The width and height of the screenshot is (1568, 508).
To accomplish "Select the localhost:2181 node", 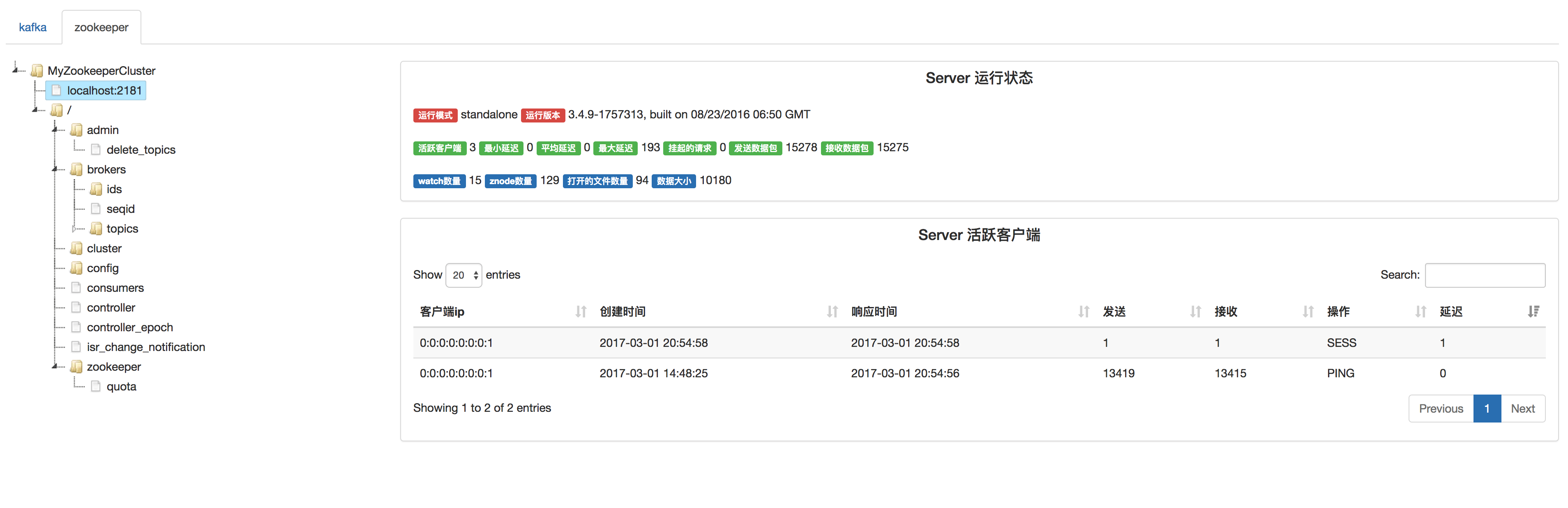I will tap(104, 91).
